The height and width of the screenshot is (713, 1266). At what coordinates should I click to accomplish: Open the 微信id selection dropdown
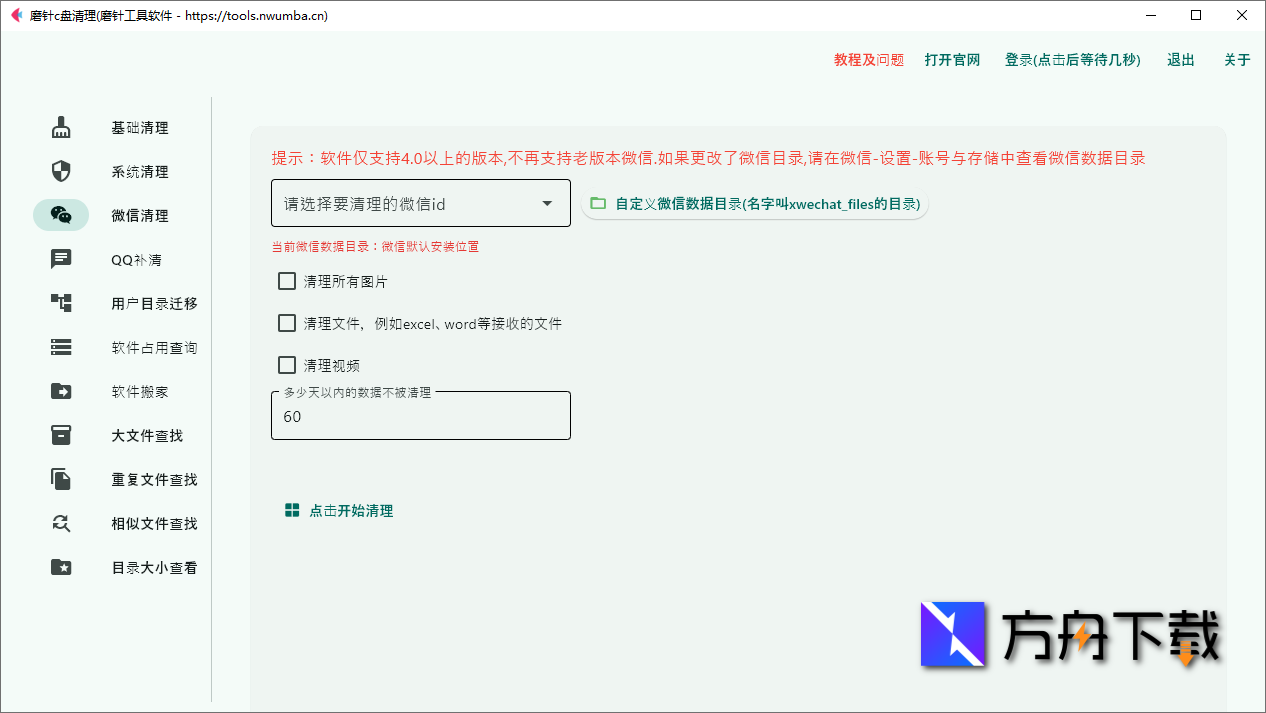click(x=420, y=202)
